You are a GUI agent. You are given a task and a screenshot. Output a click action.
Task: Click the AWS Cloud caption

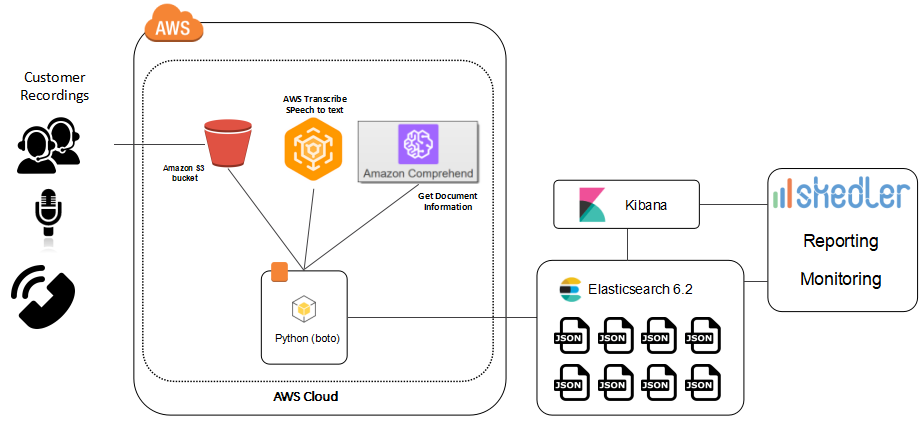point(306,396)
